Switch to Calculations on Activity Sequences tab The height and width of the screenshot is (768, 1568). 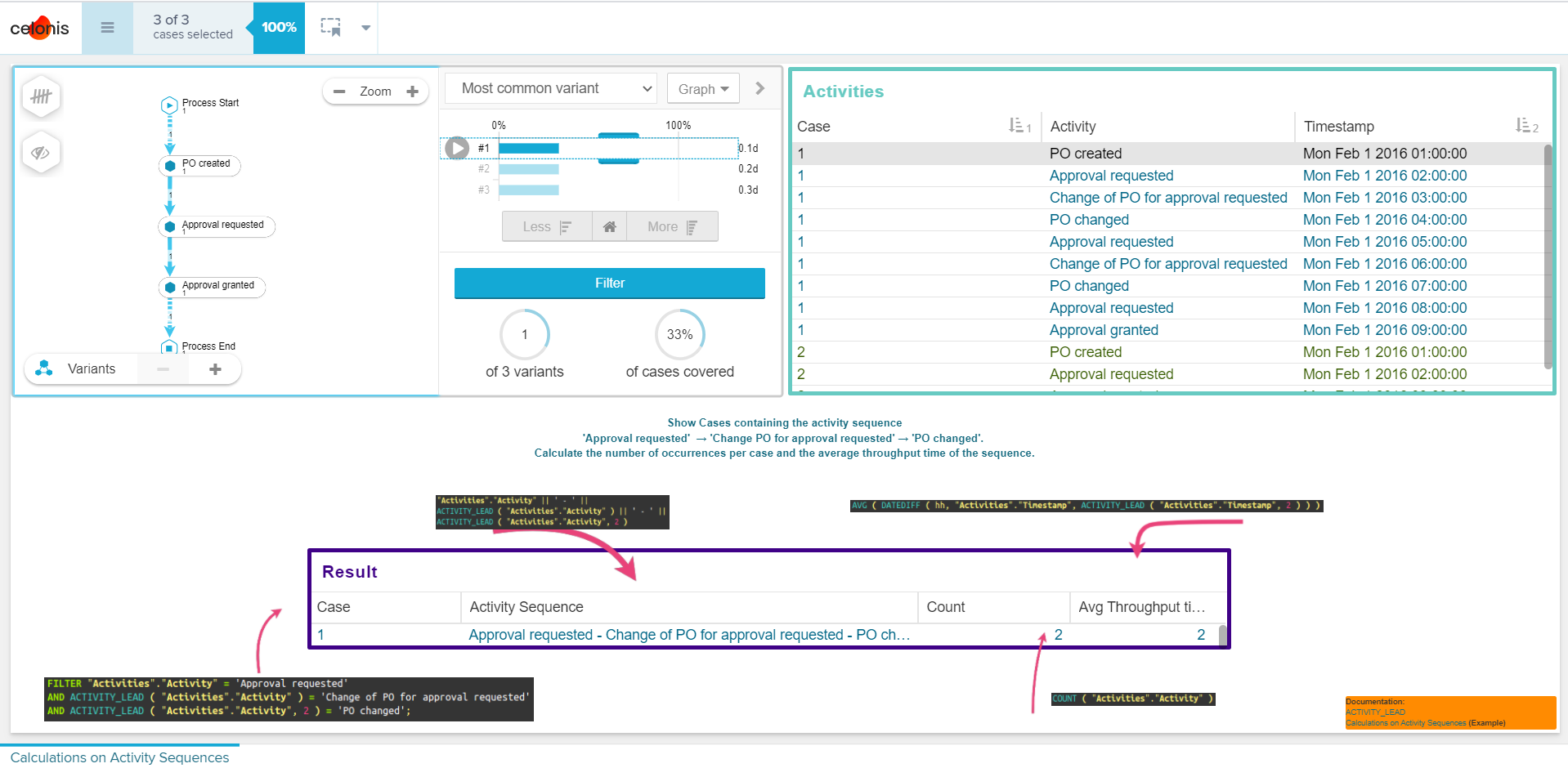(119, 757)
